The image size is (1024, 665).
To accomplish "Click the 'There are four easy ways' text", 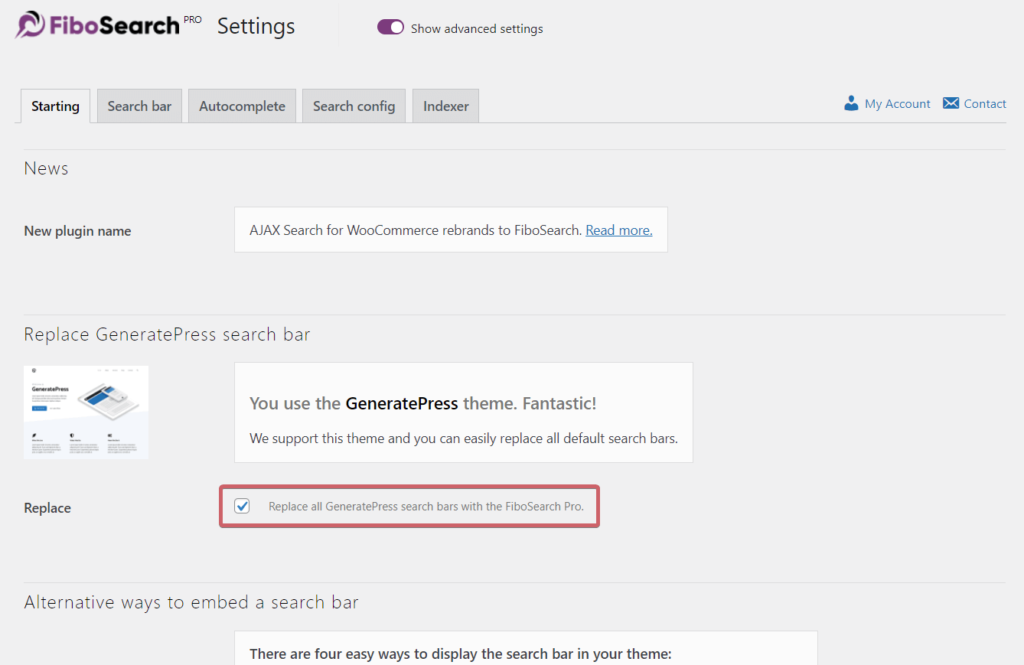I will (x=460, y=654).
